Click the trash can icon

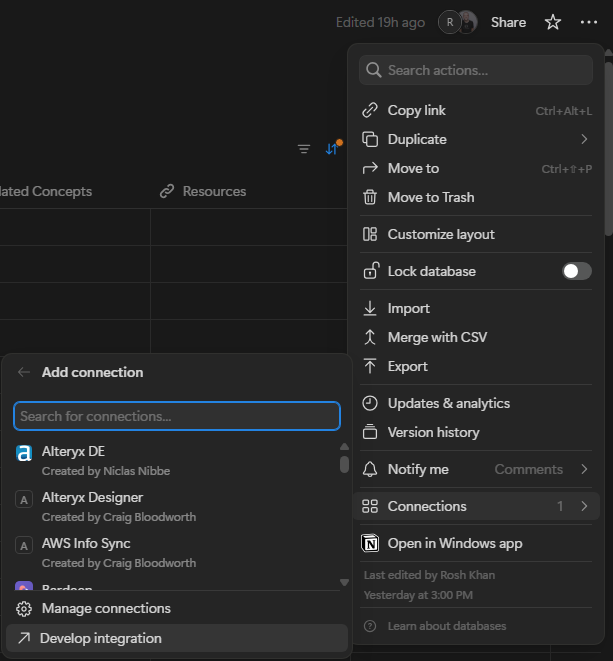coord(370,197)
